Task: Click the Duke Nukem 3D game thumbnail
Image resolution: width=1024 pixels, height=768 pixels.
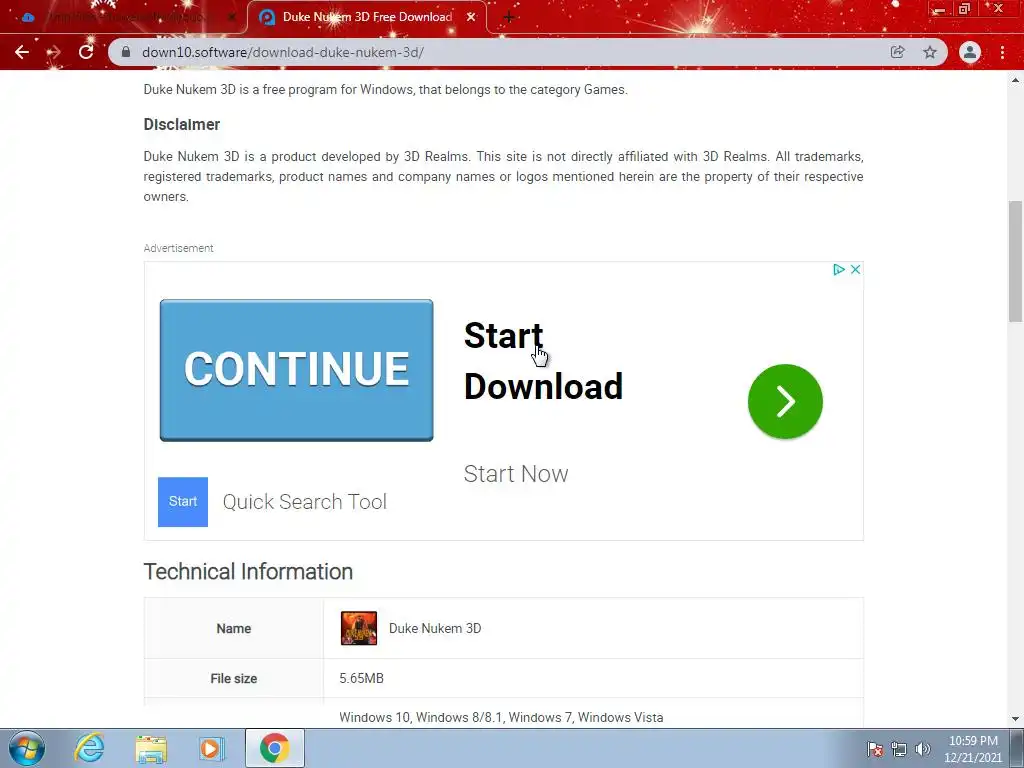Action: pos(359,628)
